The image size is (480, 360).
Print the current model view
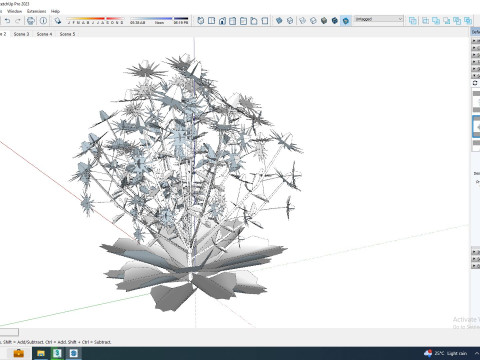(x=31, y=21)
